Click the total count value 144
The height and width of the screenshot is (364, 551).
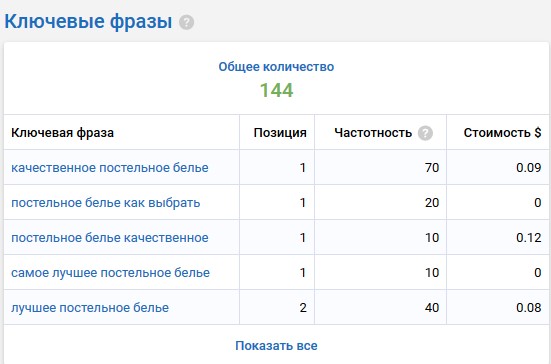pos(276,90)
